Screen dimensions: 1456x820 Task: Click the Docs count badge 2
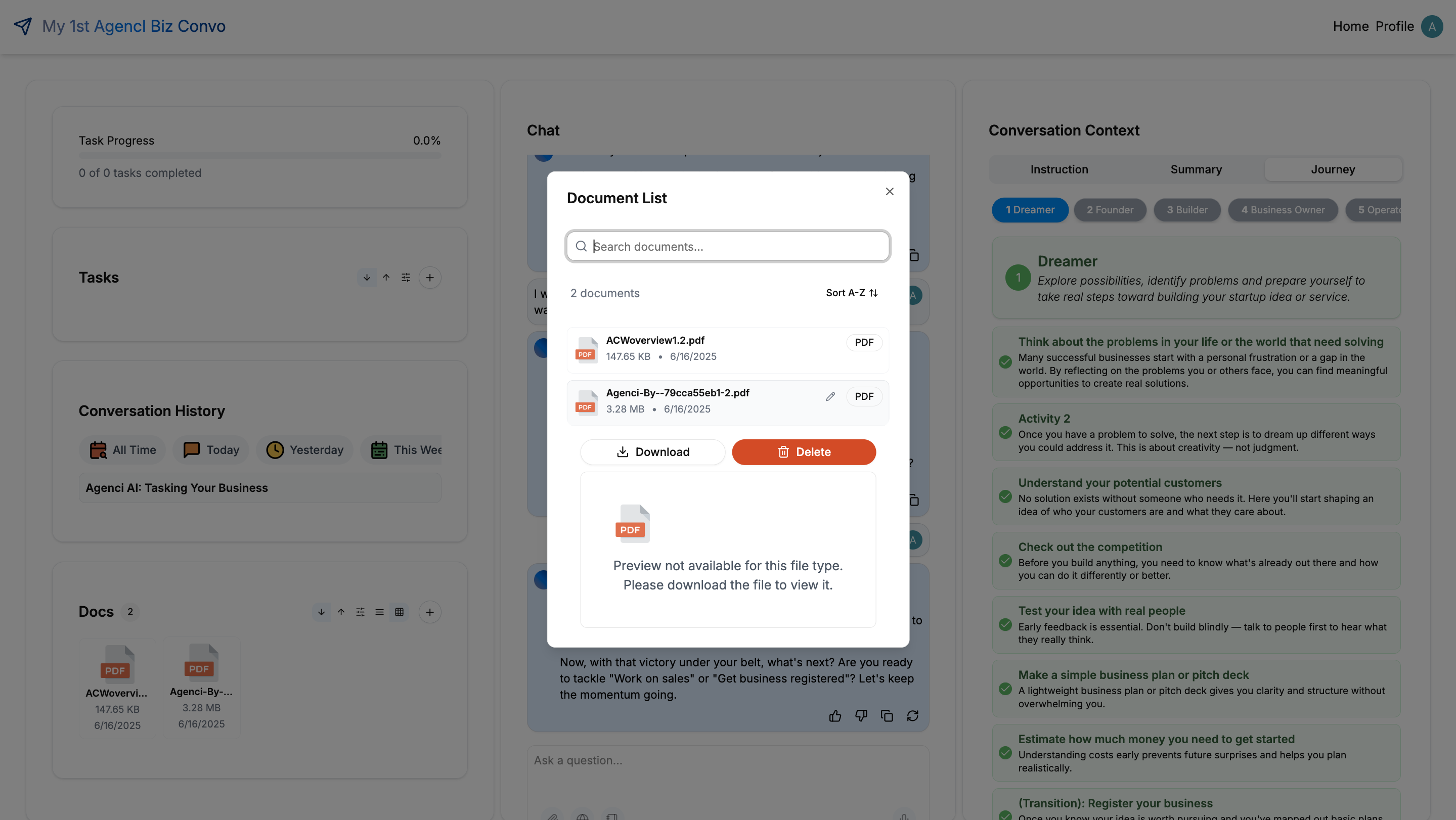tap(130, 612)
